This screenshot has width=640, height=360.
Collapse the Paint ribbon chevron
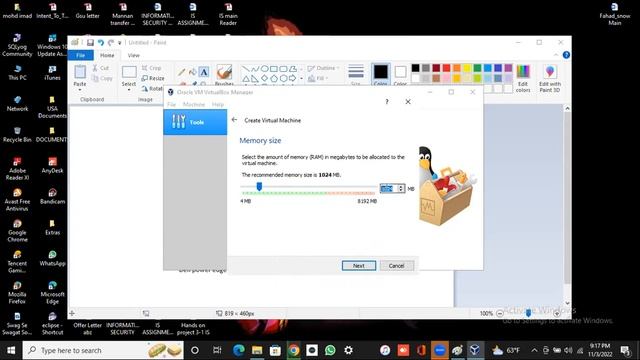coord(556,55)
